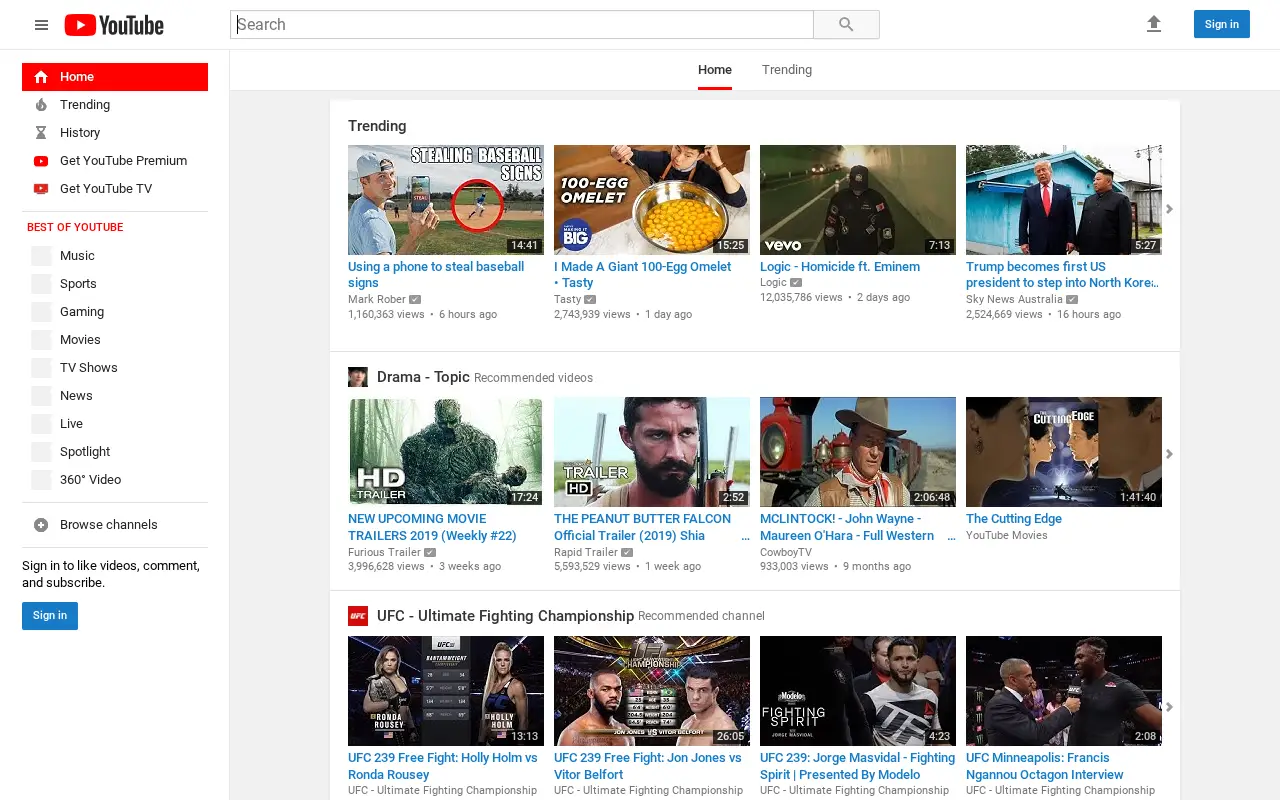Click the upload video icon
This screenshot has height=800, width=1280.
1154,24
